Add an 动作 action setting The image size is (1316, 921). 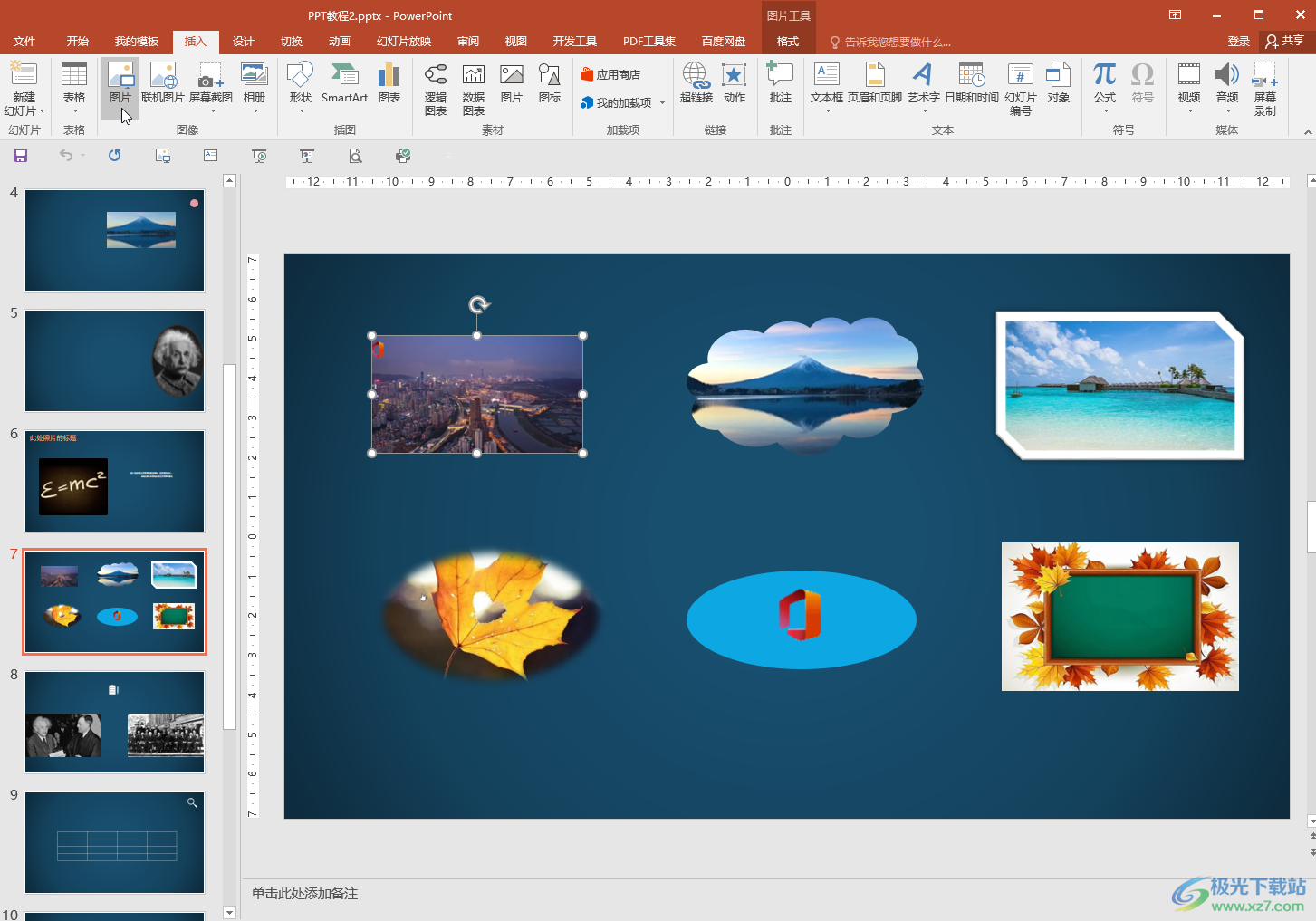tap(735, 82)
